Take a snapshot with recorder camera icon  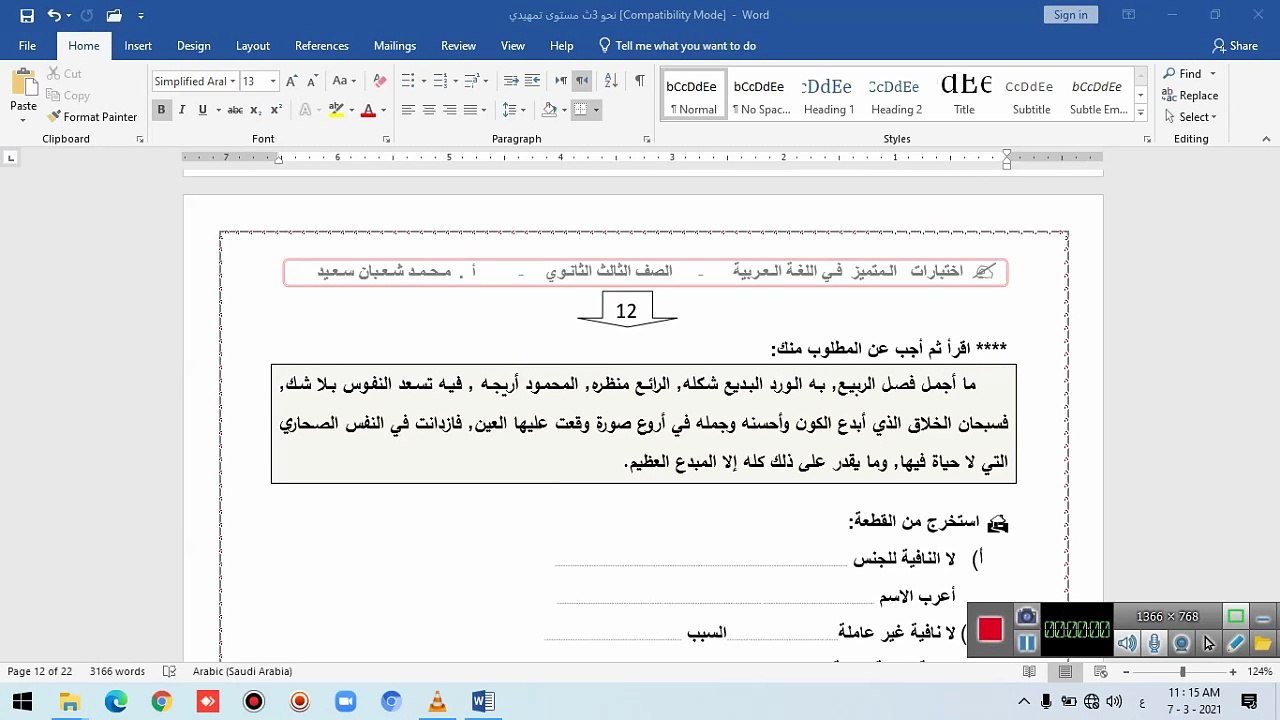click(1027, 616)
